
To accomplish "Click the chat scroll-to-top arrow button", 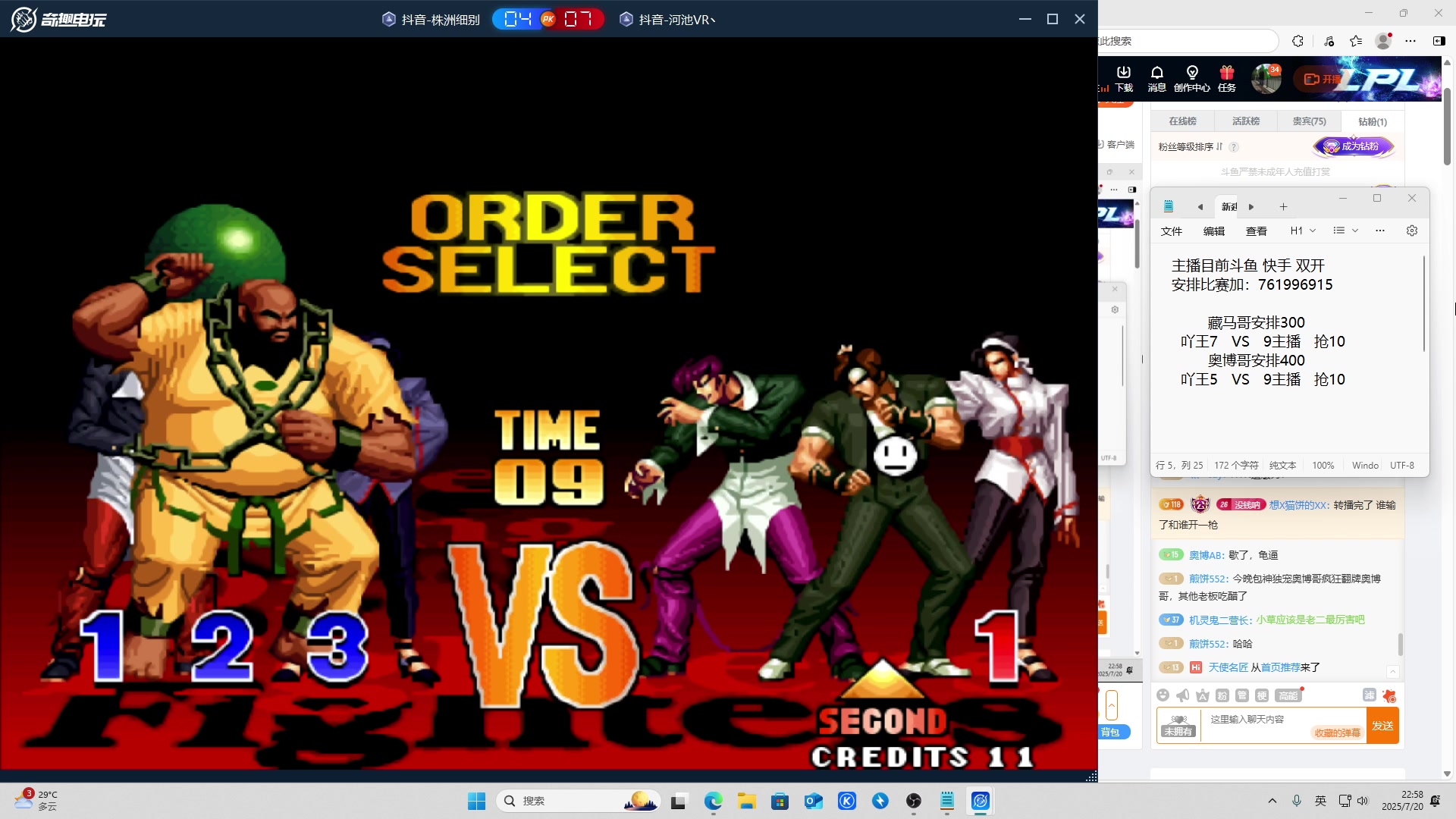I will coord(1392,672).
